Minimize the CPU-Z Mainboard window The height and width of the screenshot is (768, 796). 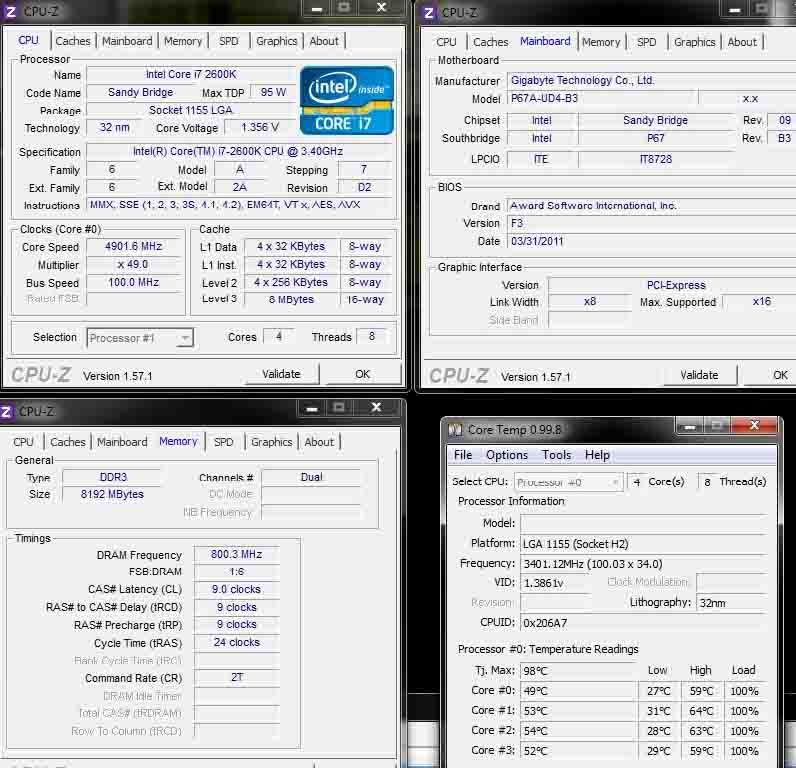pos(735,9)
